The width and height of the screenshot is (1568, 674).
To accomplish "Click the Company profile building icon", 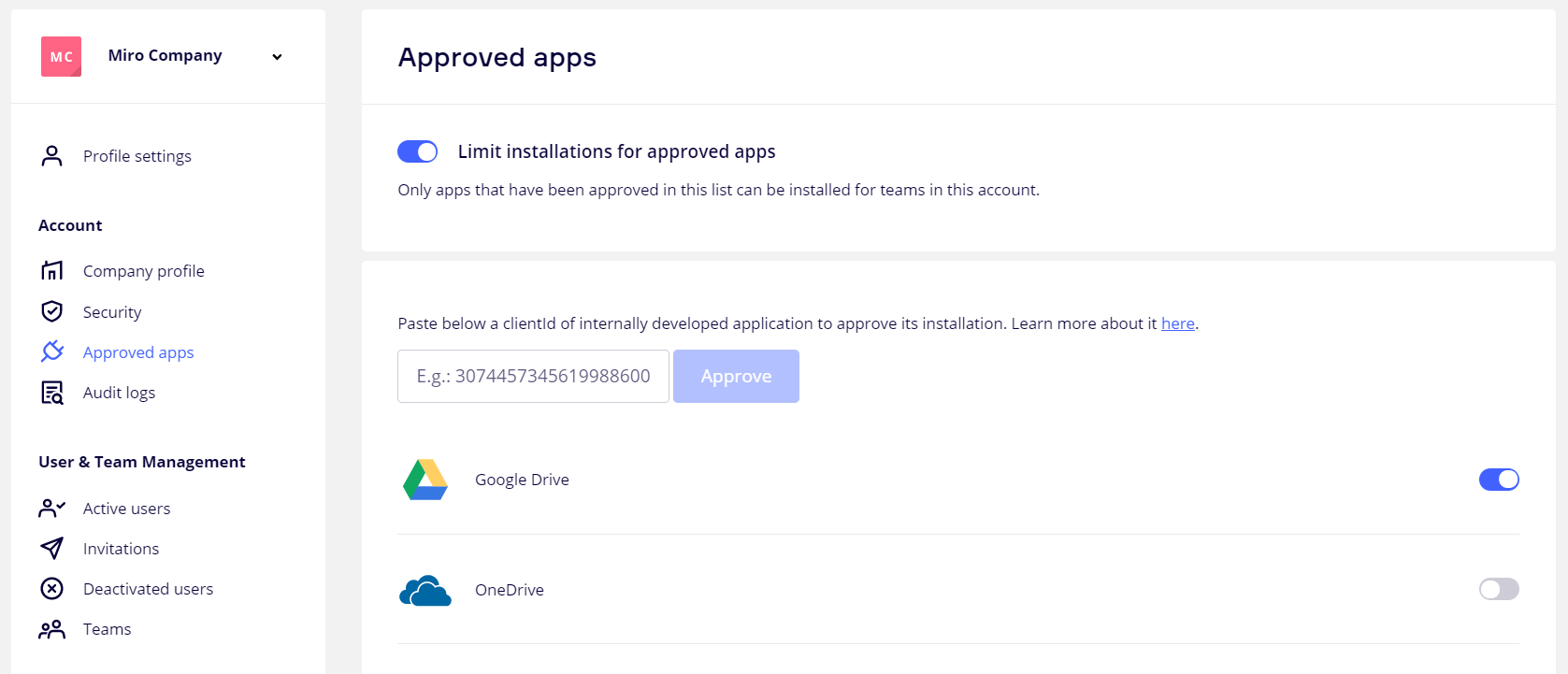I will 52,271.
